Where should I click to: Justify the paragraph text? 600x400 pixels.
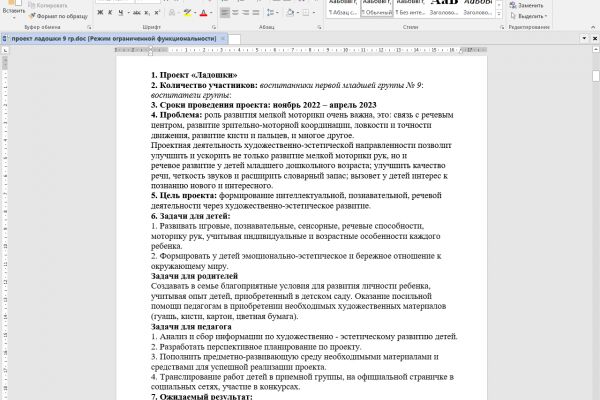(x=256, y=13)
